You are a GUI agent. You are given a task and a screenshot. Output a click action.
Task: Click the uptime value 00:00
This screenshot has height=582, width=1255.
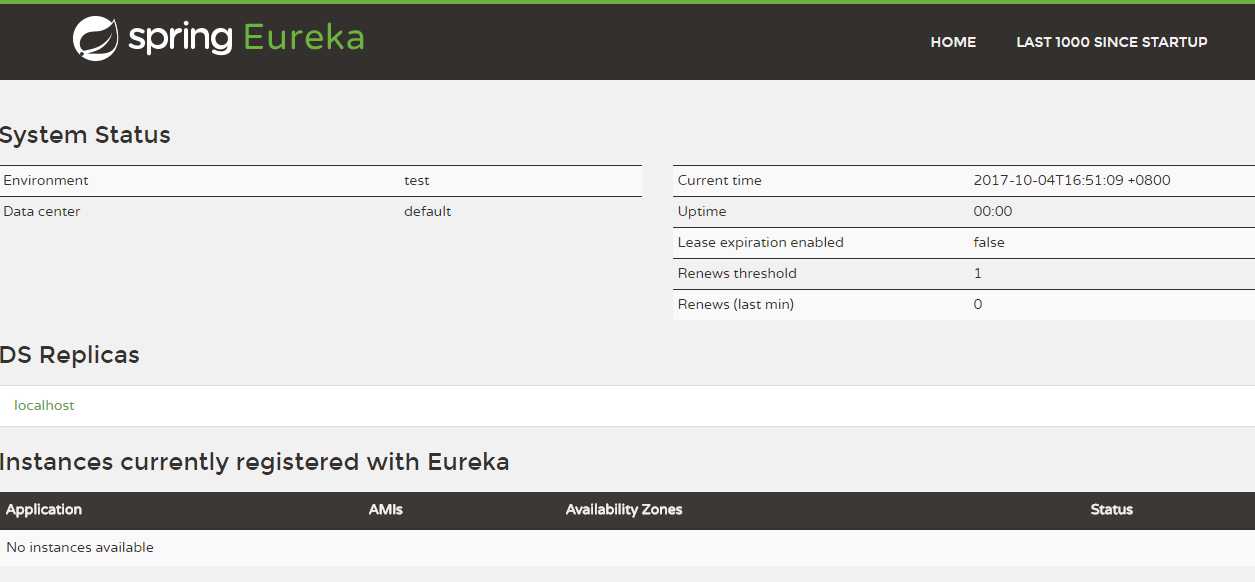(x=993, y=211)
